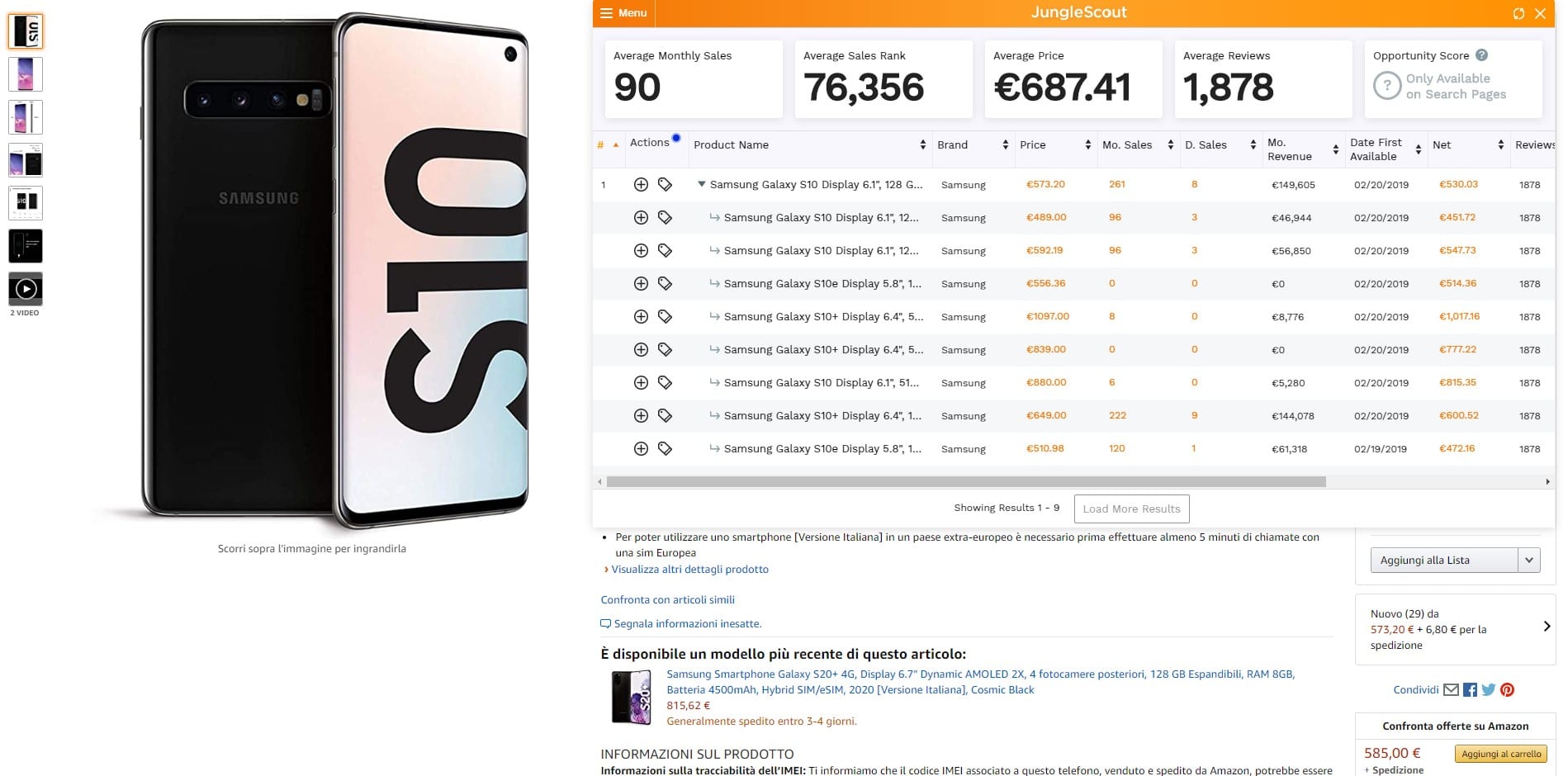Click Aggiungi al carrello button

pos(1501,754)
